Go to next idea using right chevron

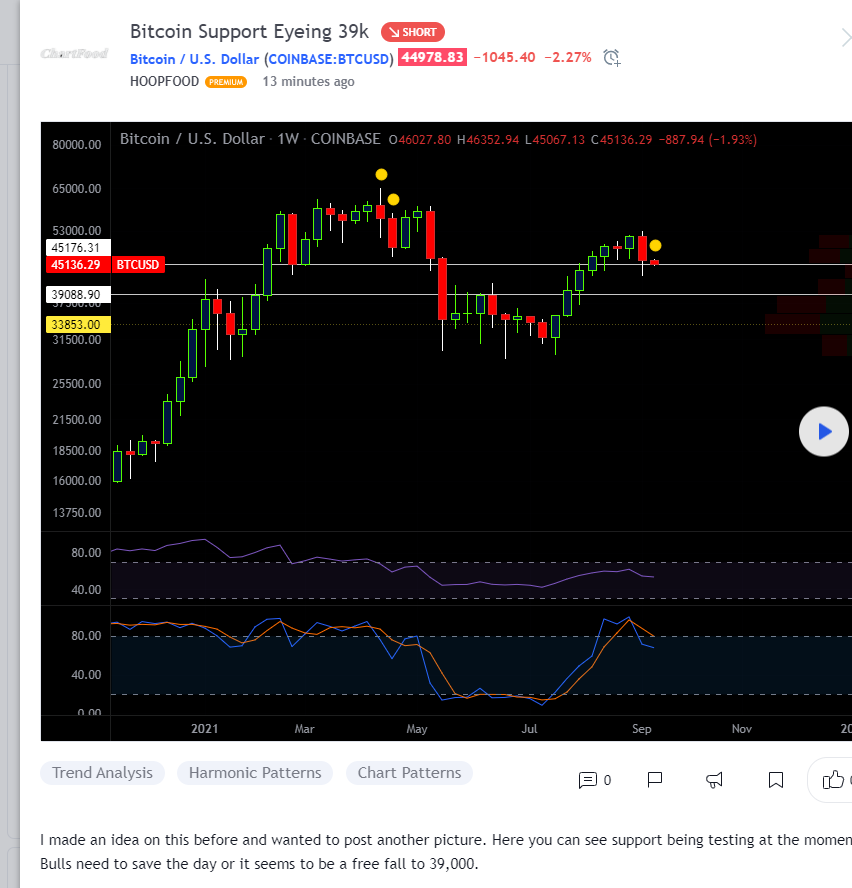pos(845,38)
